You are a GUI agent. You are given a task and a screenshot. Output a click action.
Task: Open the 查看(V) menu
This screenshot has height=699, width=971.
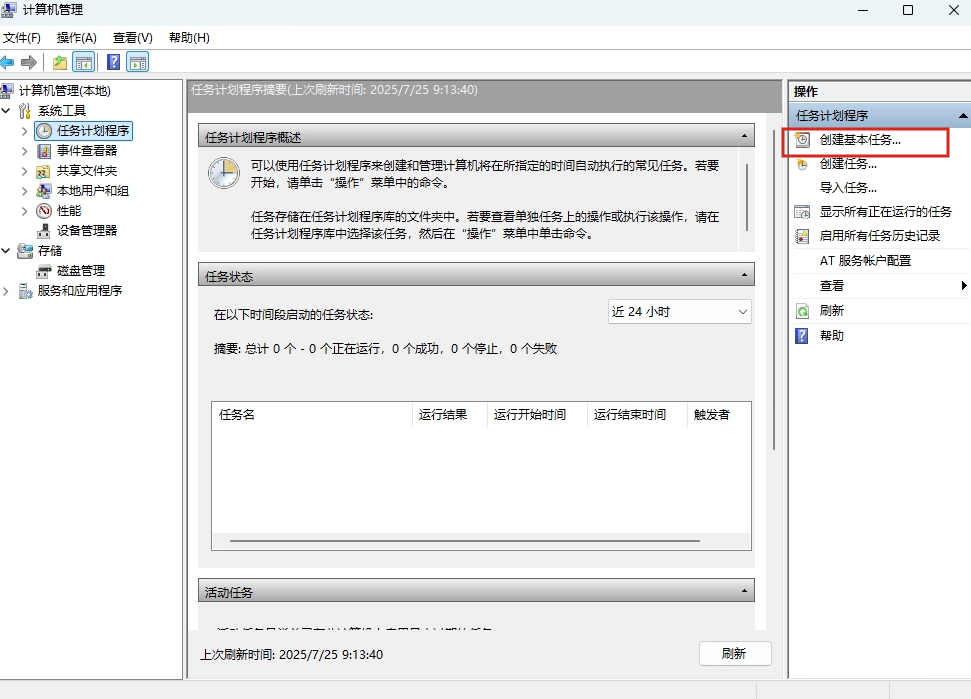(x=133, y=38)
